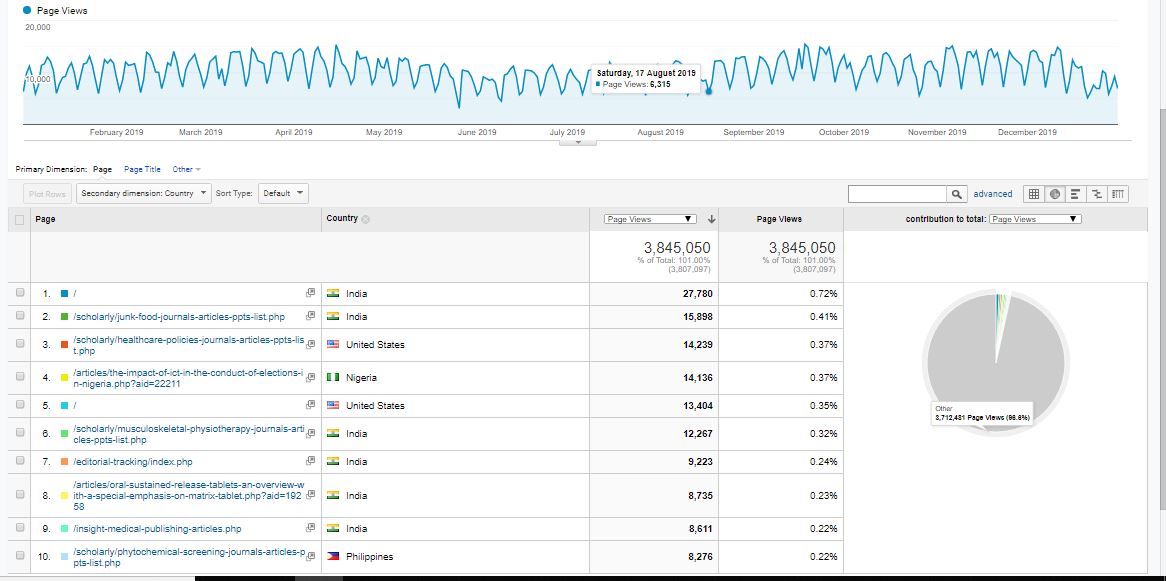Click the advanced filter link
The height and width of the screenshot is (581, 1166).
point(992,194)
